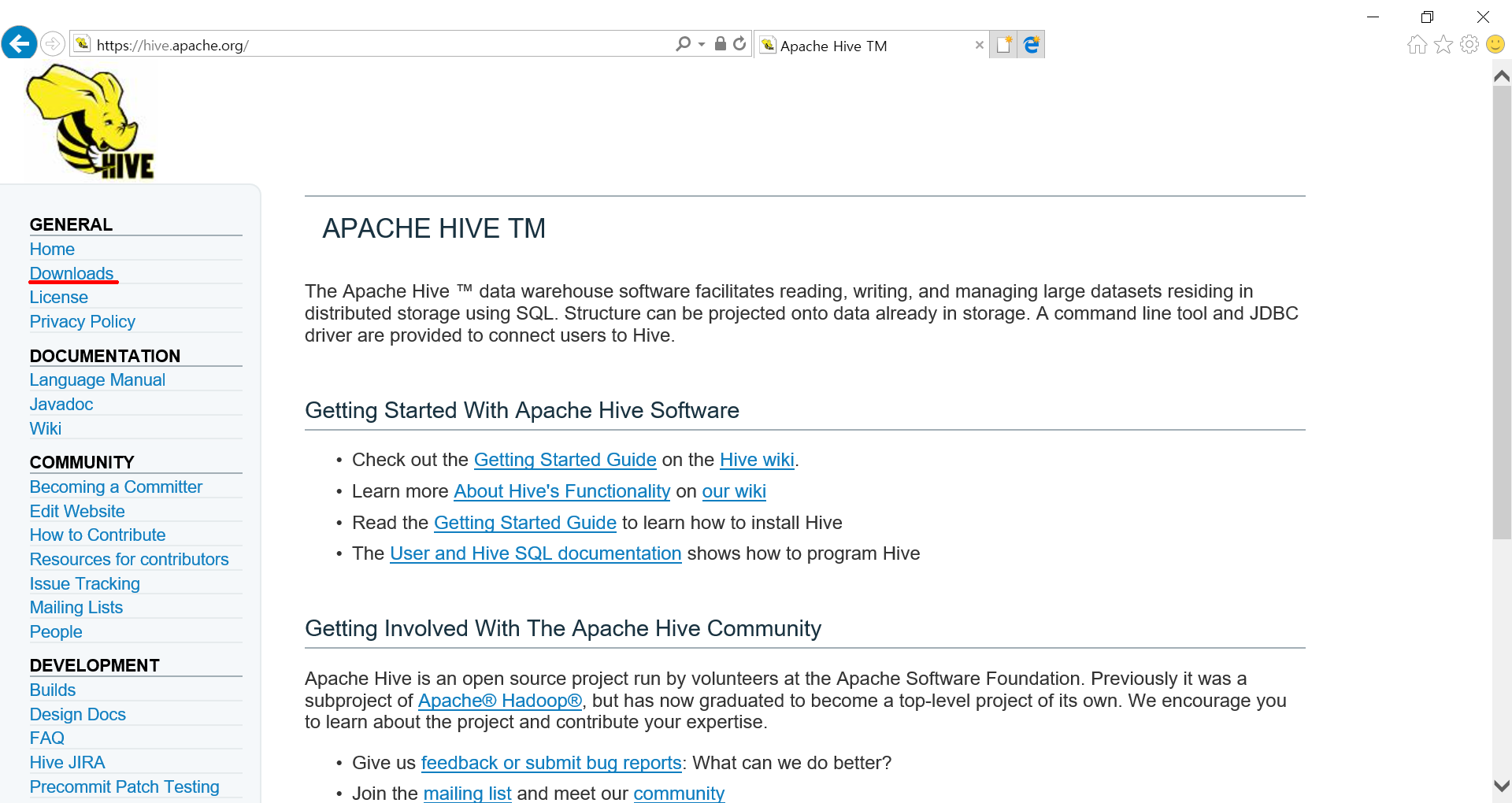Open Tools with the gear icon
Screen dimensions: 1512x803
coord(1469,45)
